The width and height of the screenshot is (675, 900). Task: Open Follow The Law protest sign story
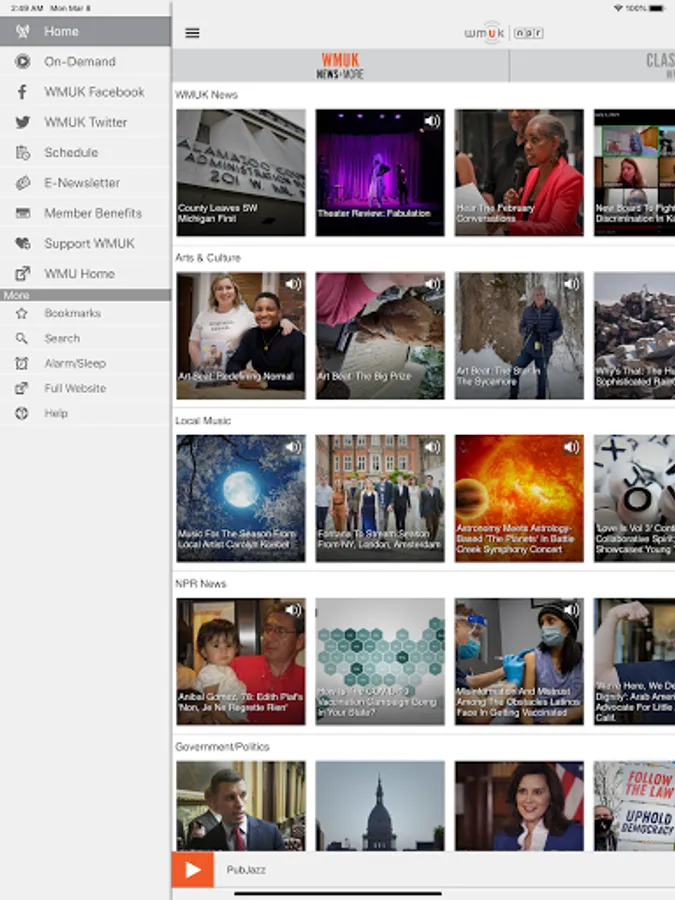tap(634, 806)
